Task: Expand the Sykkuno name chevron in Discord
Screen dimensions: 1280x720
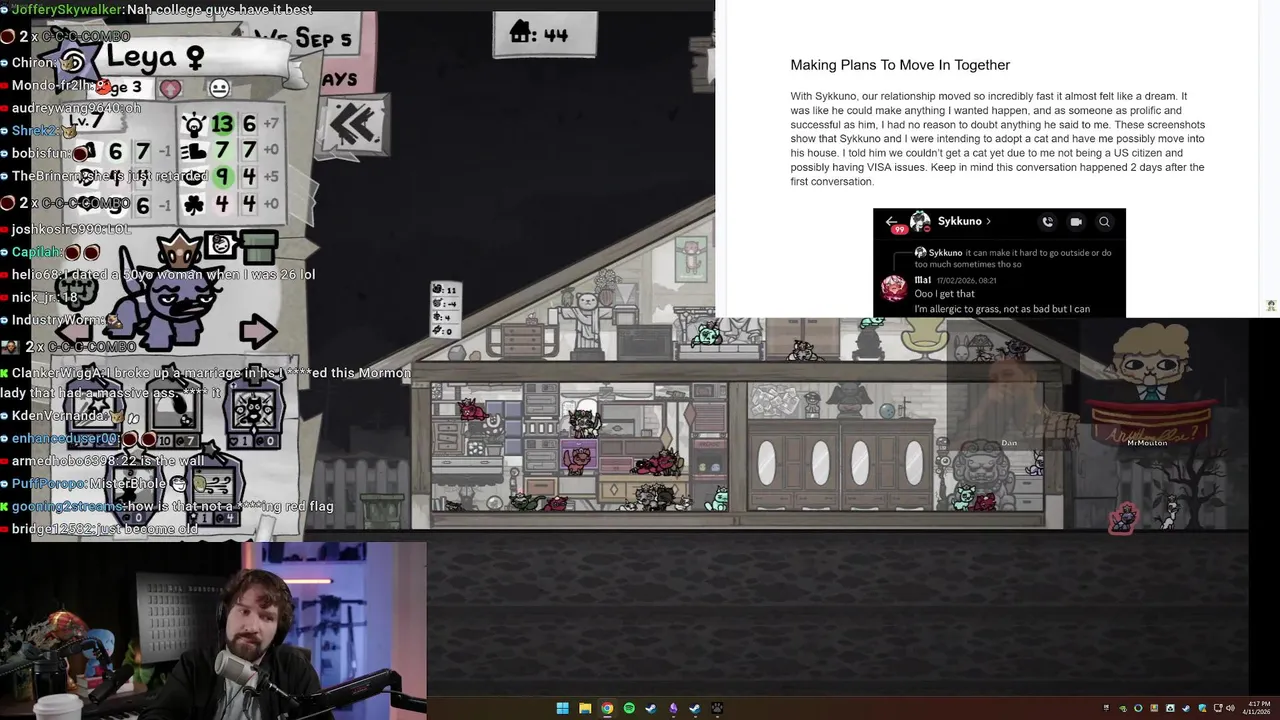Action: pyautogui.click(x=989, y=222)
